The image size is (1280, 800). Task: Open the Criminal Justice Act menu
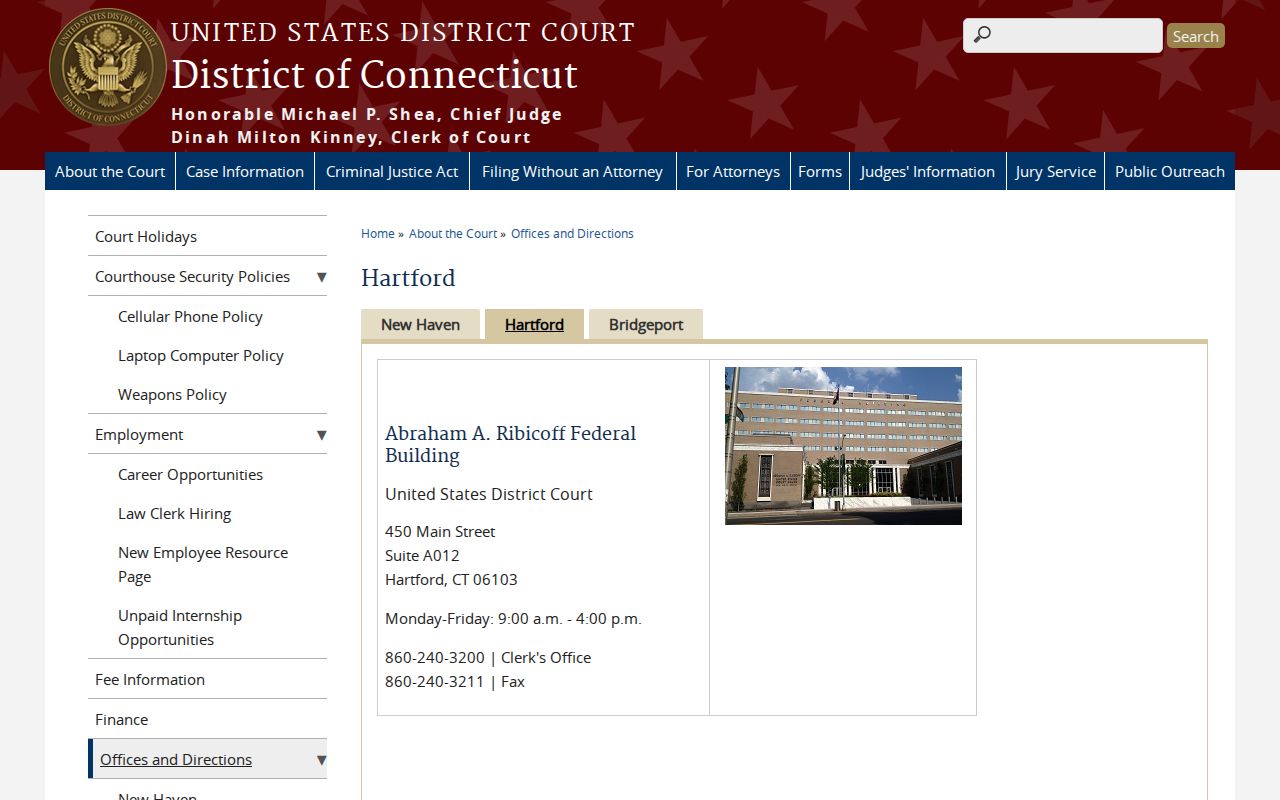pyautogui.click(x=392, y=171)
